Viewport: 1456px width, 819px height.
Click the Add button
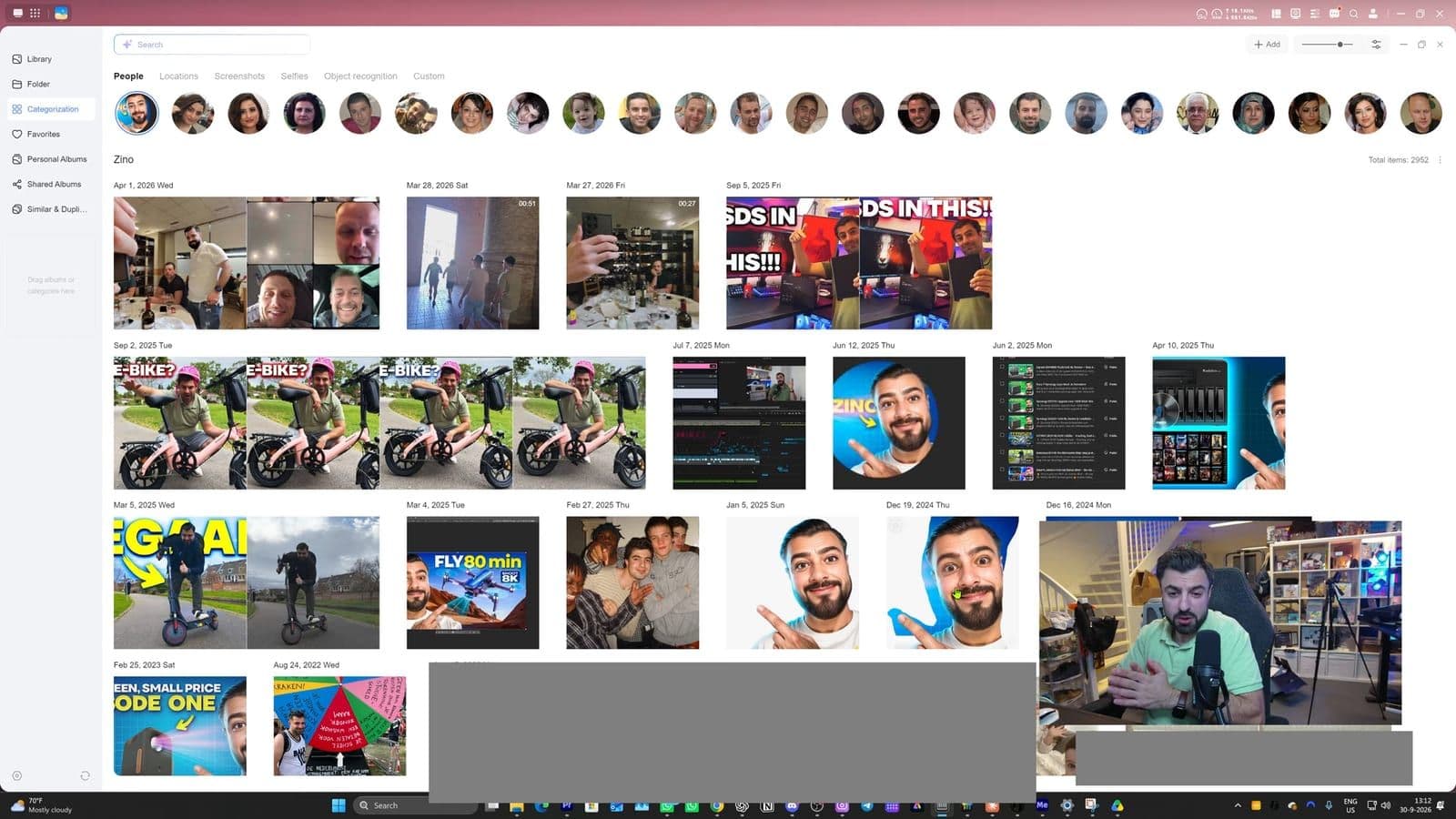pyautogui.click(x=1267, y=45)
